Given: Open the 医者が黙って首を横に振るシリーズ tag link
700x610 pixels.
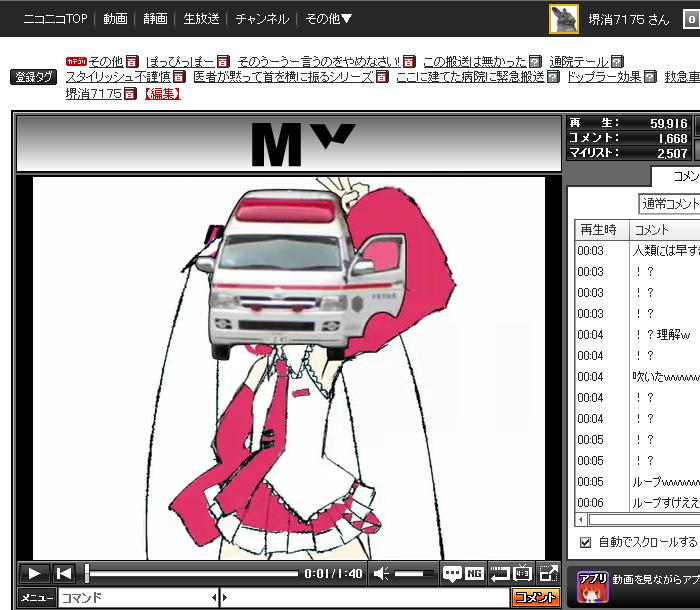Looking at the screenshot, I should [284, 77].
